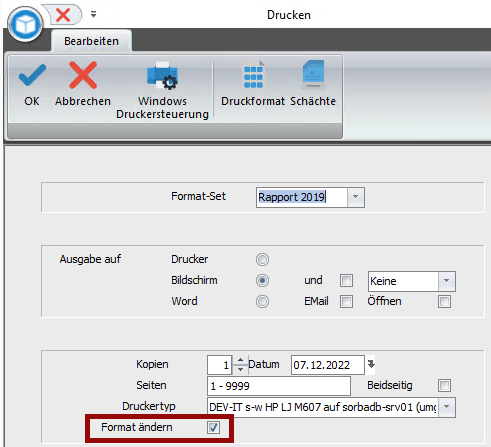
Task: Click into the Seiten range field
Action: [279, 386]
